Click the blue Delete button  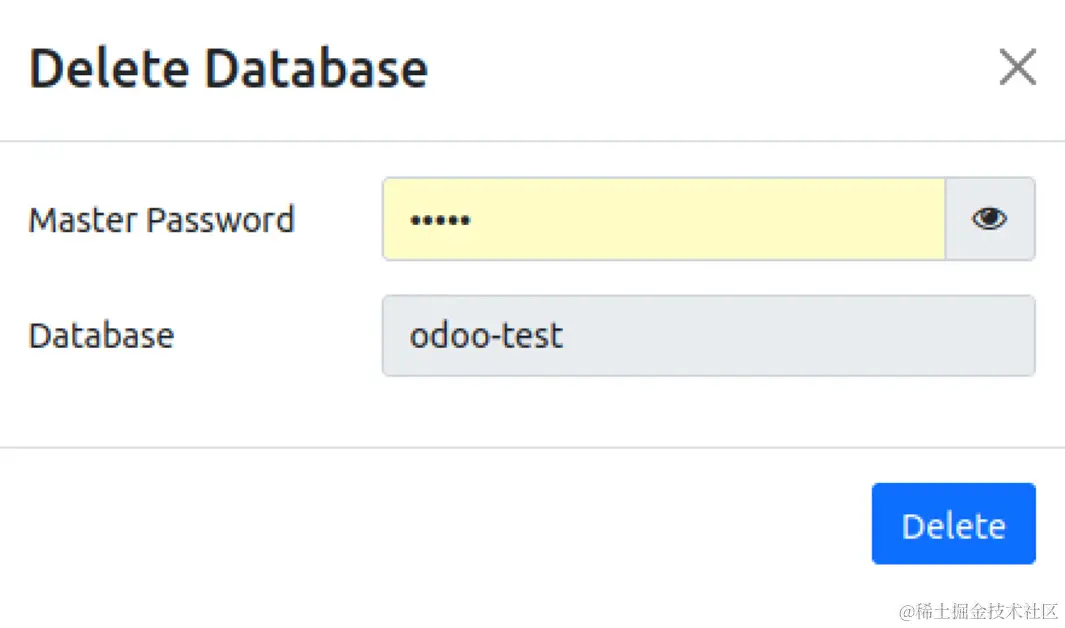[953, 524]
